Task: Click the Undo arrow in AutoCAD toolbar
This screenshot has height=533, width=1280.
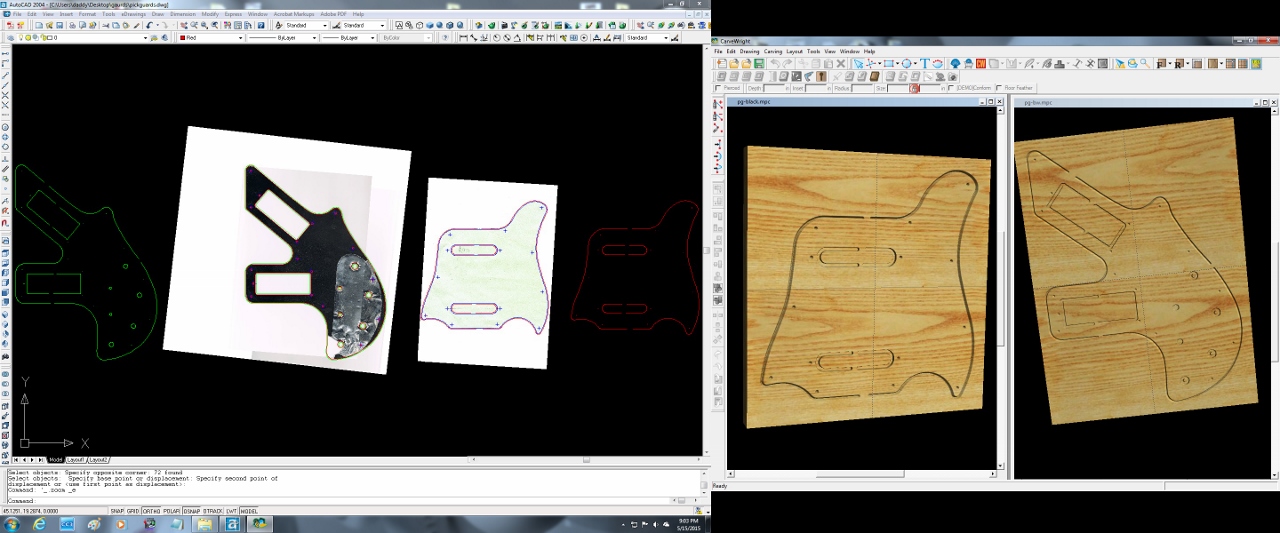Action: coord(149,25)
